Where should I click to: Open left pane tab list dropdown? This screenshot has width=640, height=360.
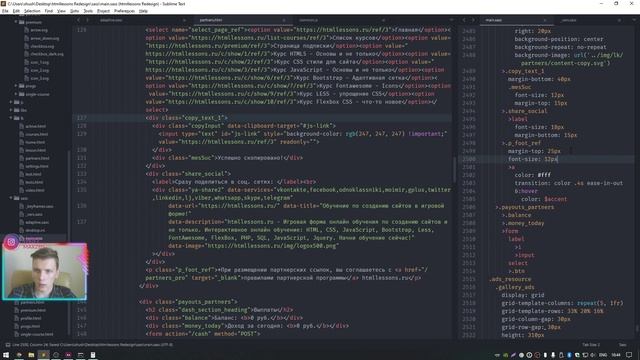451,20
